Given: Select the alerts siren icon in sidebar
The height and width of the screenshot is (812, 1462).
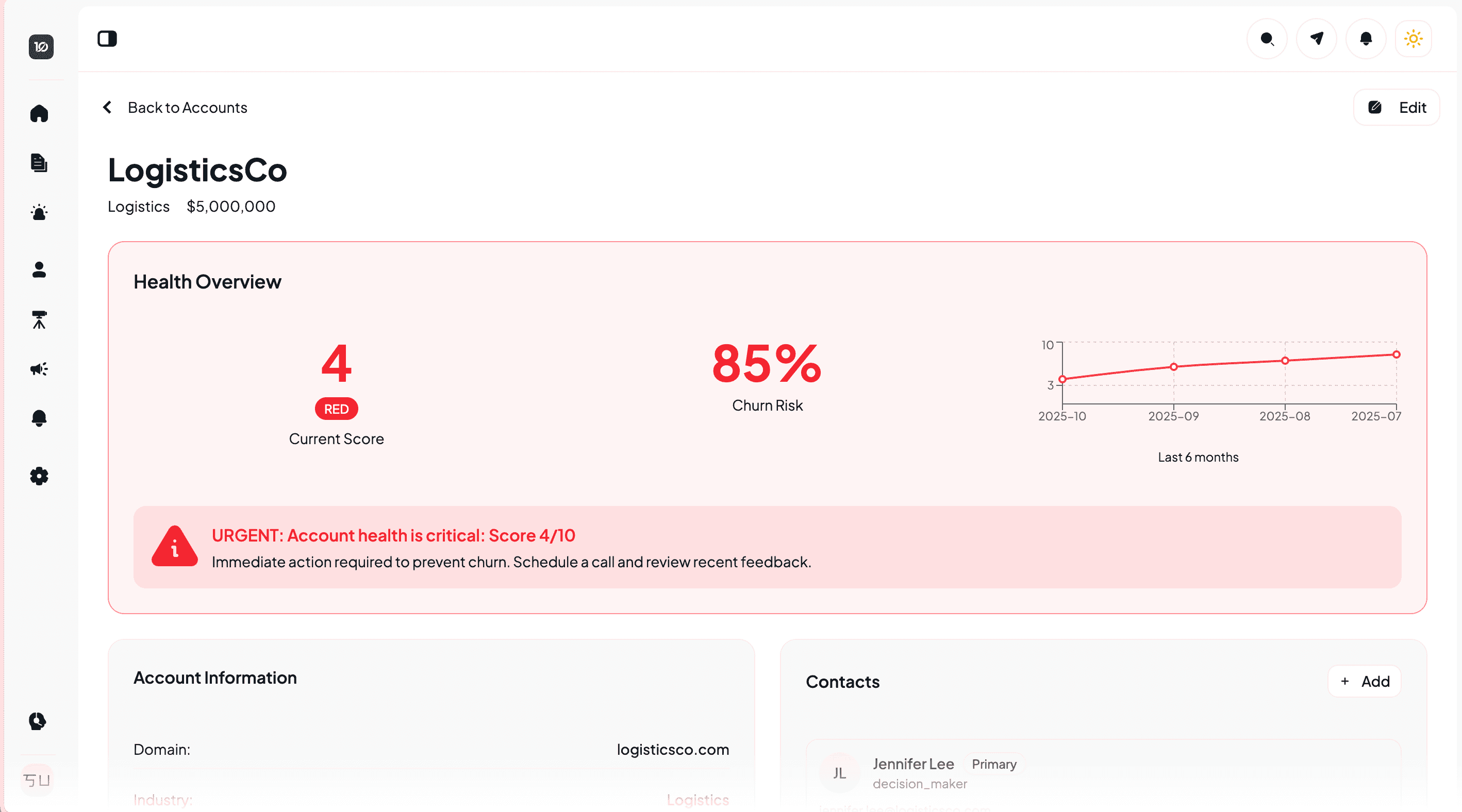Looking at the screenshot, I should pyautogui.click(x=39, y=213).
